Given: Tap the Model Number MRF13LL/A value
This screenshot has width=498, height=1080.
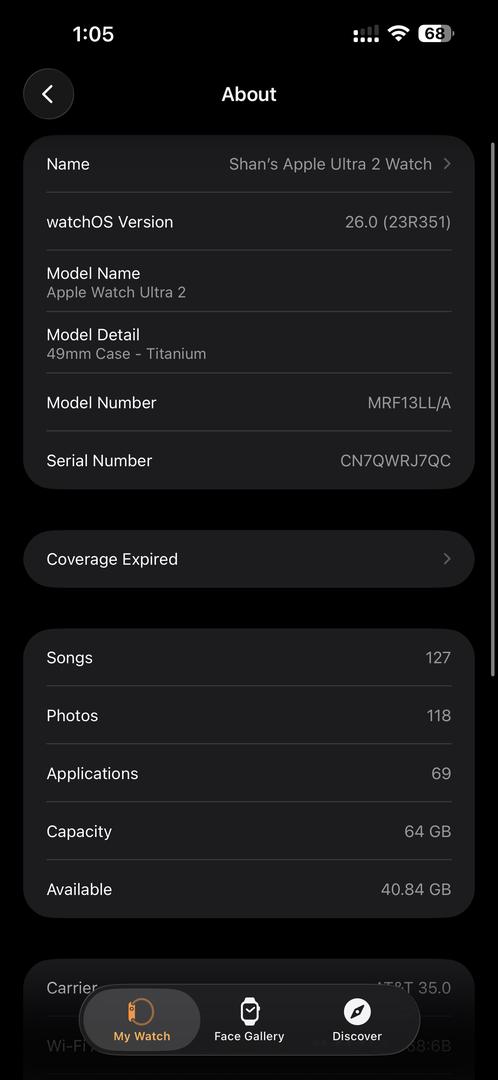Looking at the screenshot, I should 409,403.
